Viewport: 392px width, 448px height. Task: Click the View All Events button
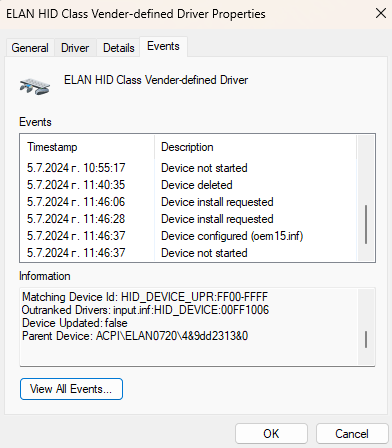(x=71, y=389)
